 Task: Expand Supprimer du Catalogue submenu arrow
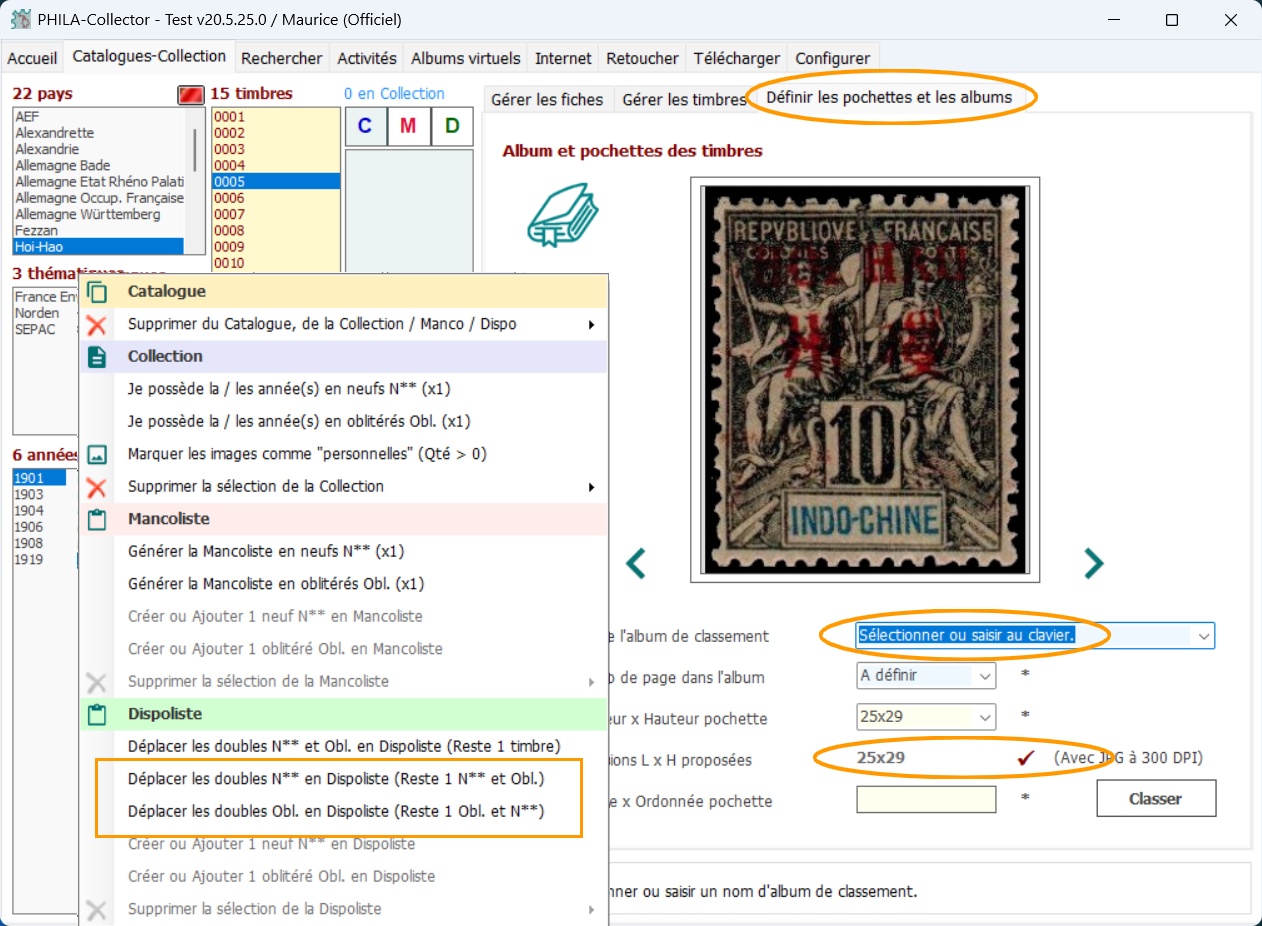coord(592,324)
